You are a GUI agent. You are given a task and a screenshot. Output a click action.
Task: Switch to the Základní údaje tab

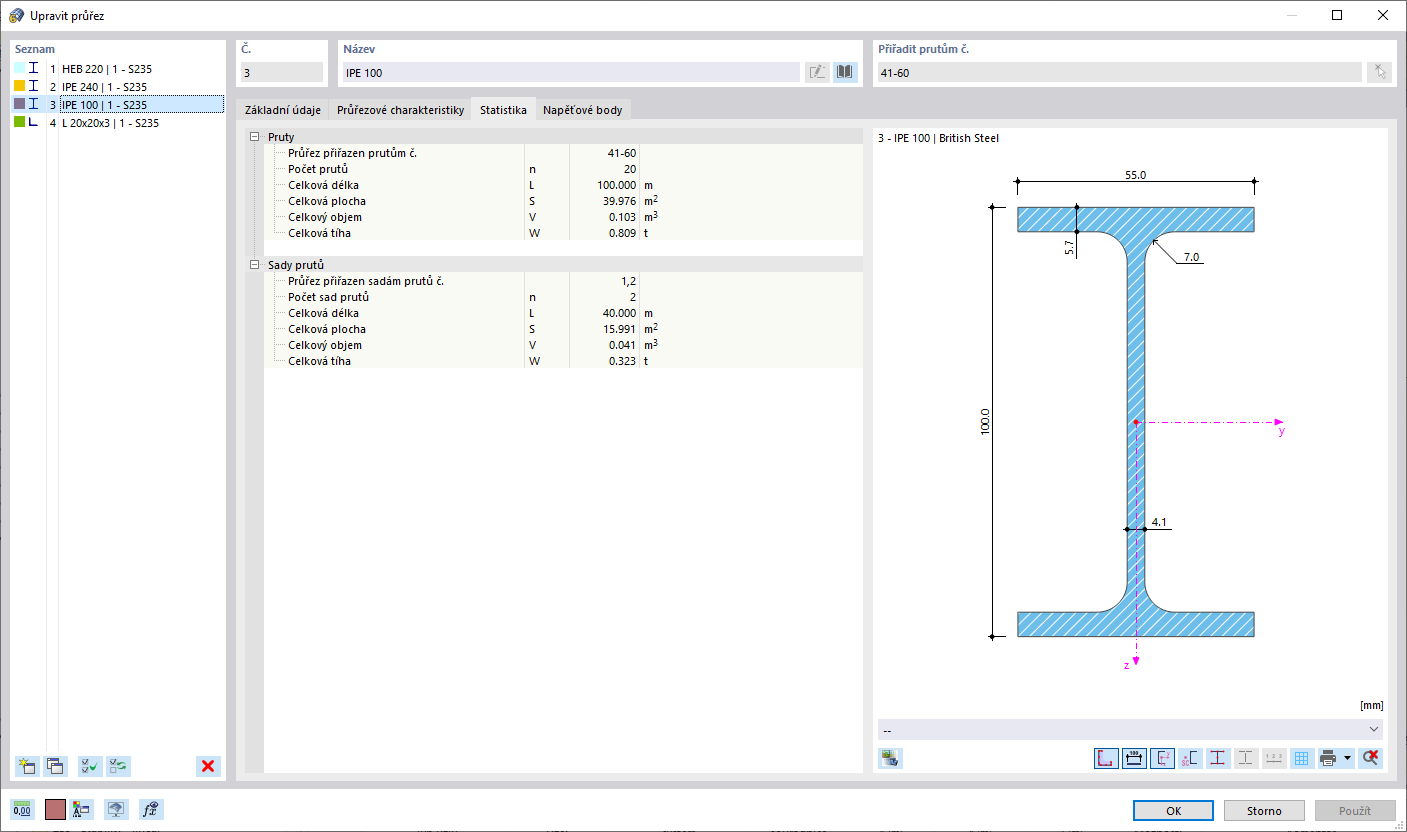point(283,110)
